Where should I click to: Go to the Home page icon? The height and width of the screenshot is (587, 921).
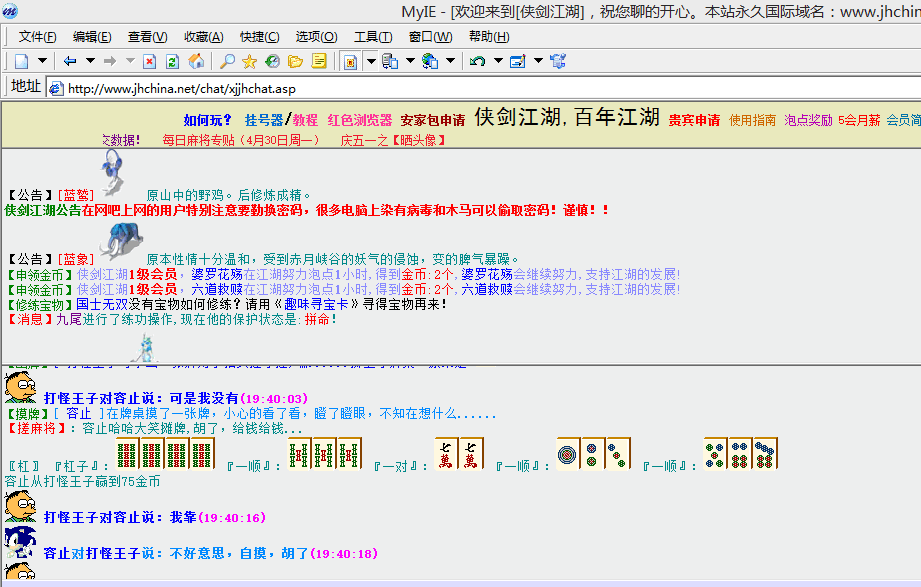(x=196, y=61)
